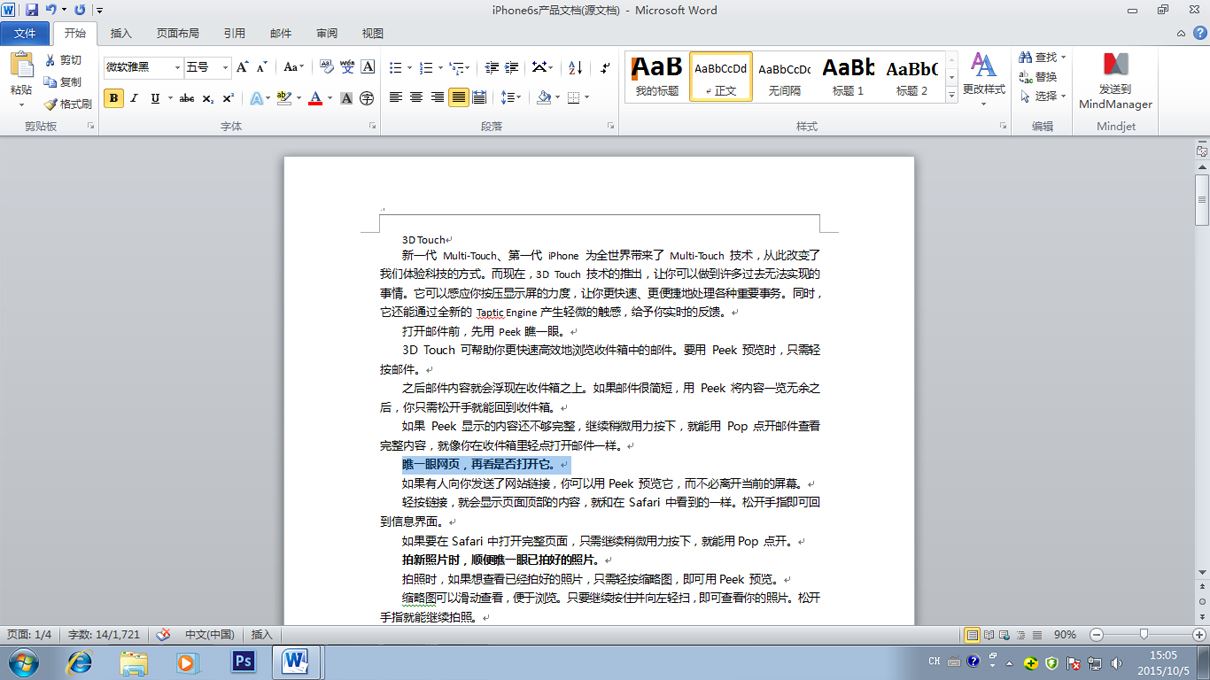The image size is (1210, 680).
Task: Expand the font color dropdown arrow
Action: (x=329, y=98)
